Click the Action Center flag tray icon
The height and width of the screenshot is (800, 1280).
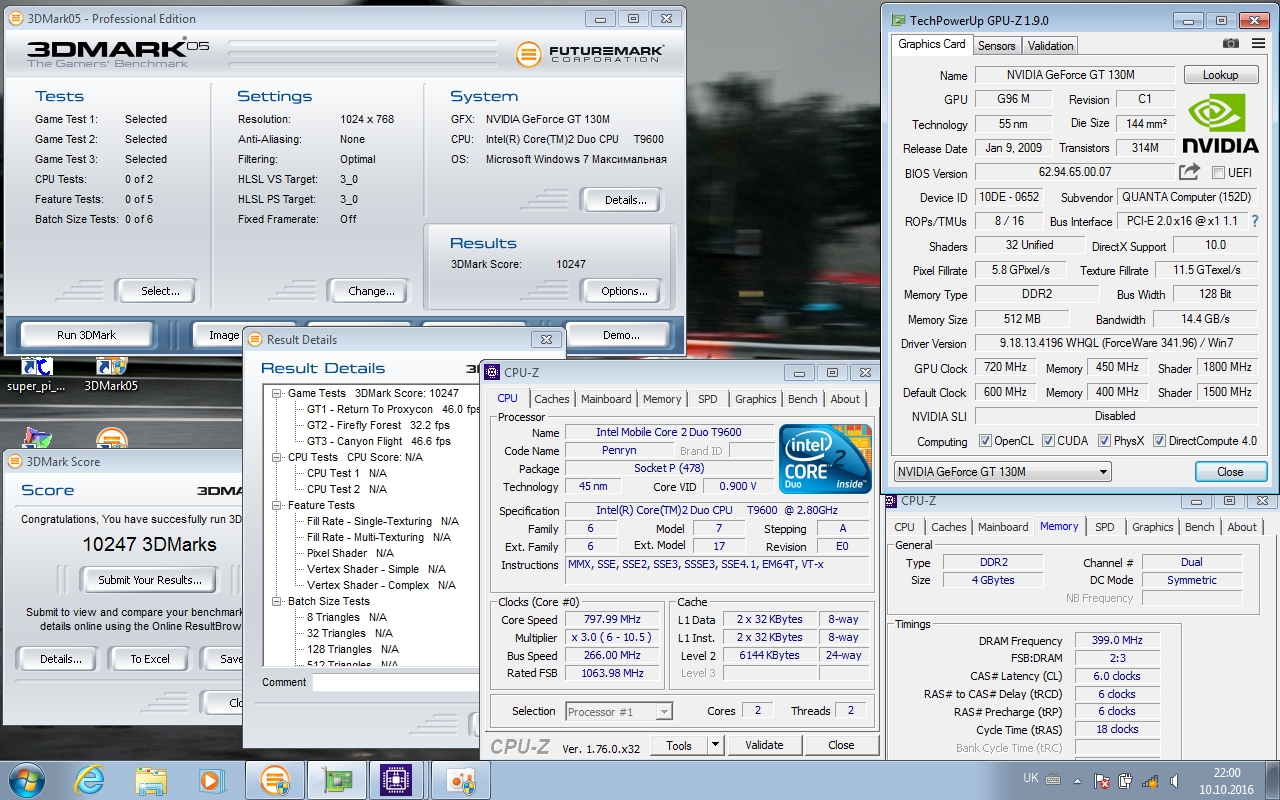point(1102,779)
